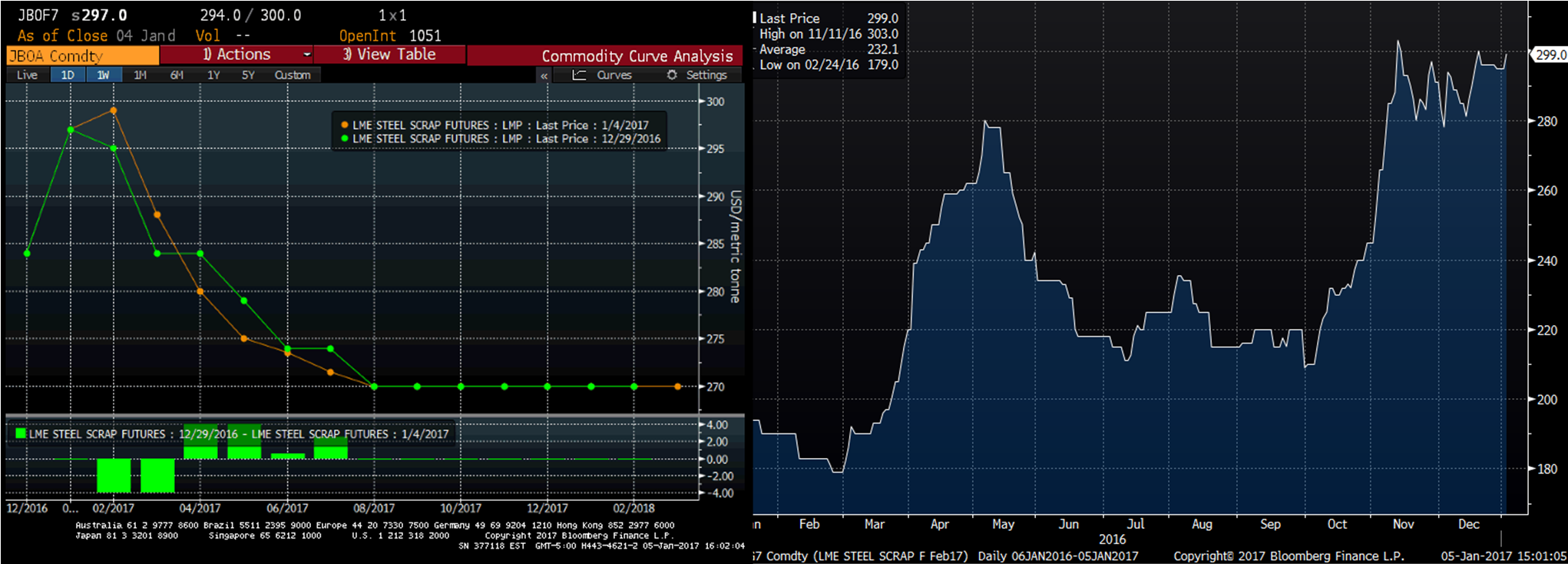
Task: Click the View Table button
Action: (x=389, y=55)
